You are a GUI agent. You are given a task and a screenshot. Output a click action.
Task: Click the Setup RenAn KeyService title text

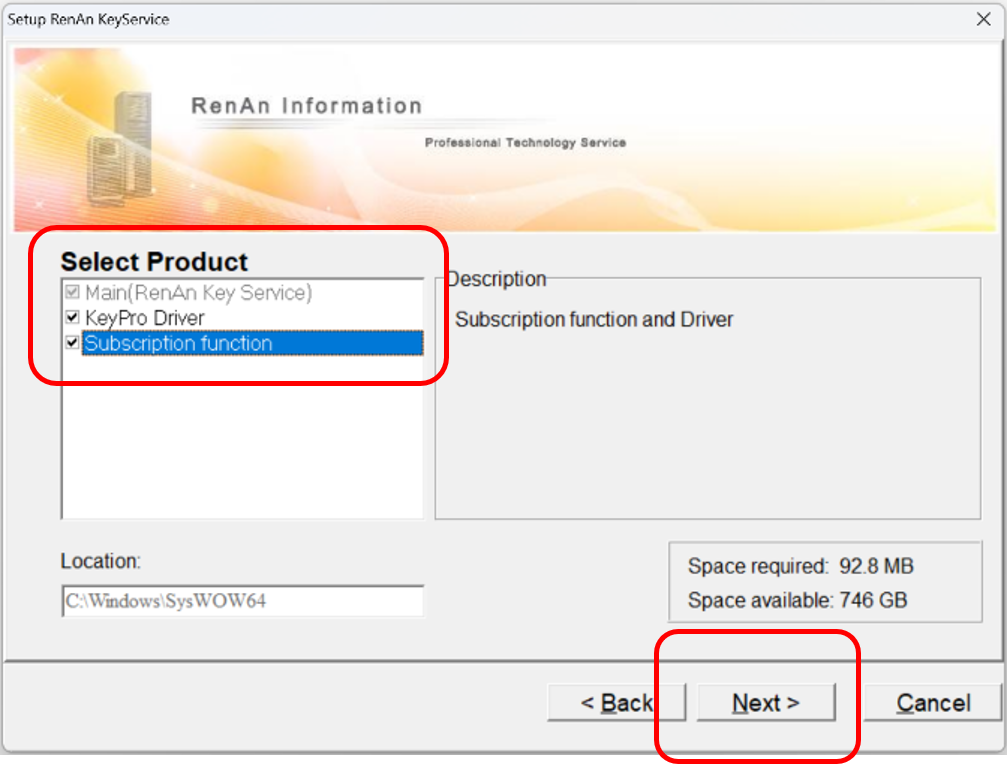89,19
